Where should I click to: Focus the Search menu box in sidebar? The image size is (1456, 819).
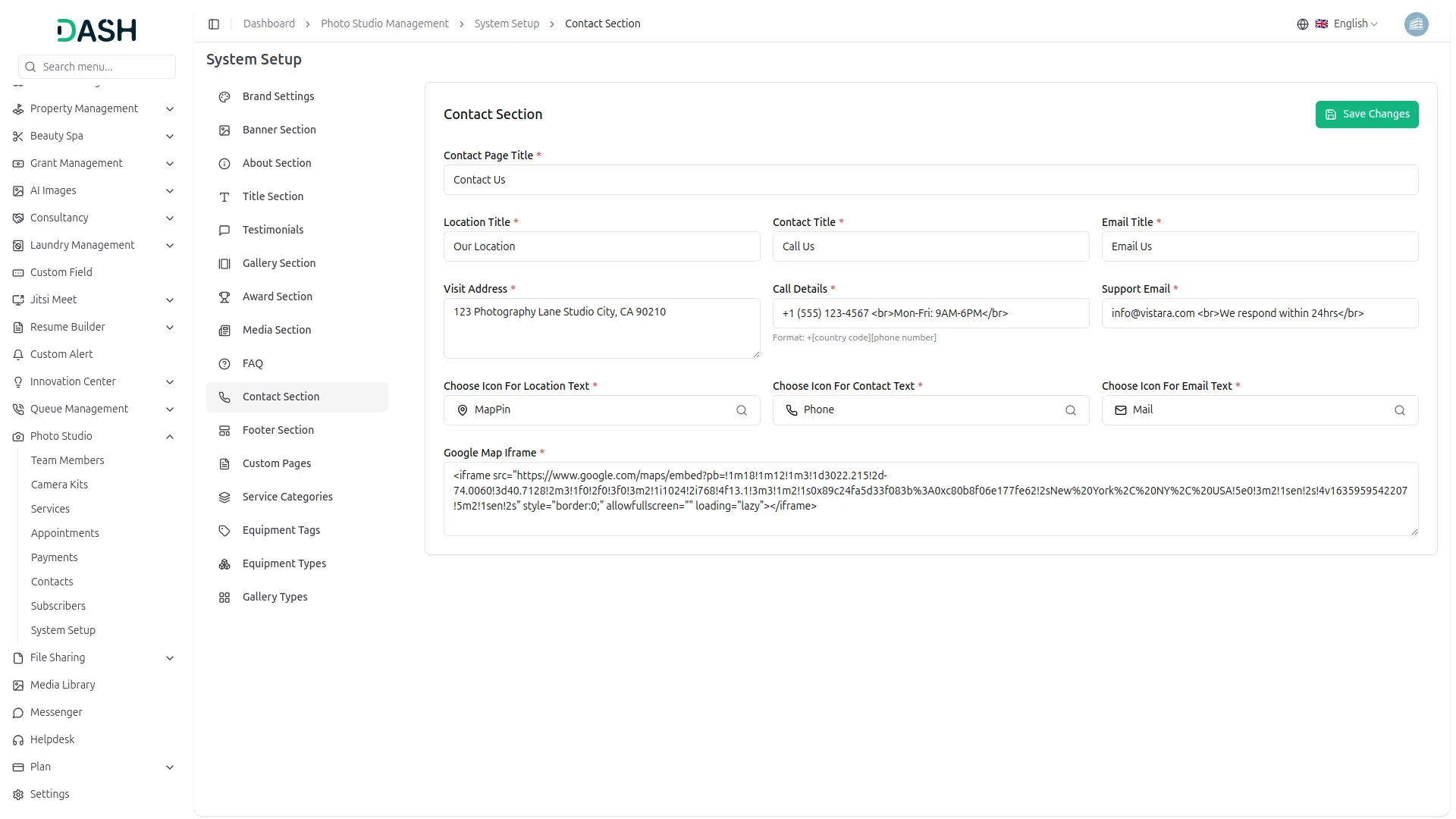96,67
